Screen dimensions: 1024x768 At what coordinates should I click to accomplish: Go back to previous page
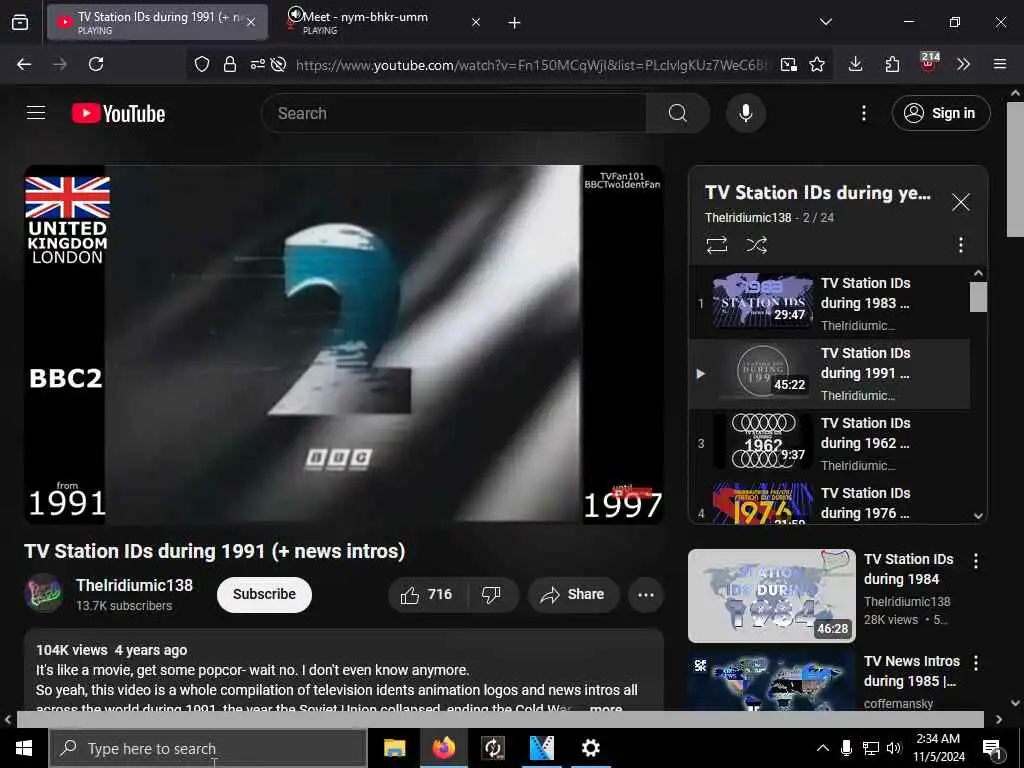click(24, 64)
